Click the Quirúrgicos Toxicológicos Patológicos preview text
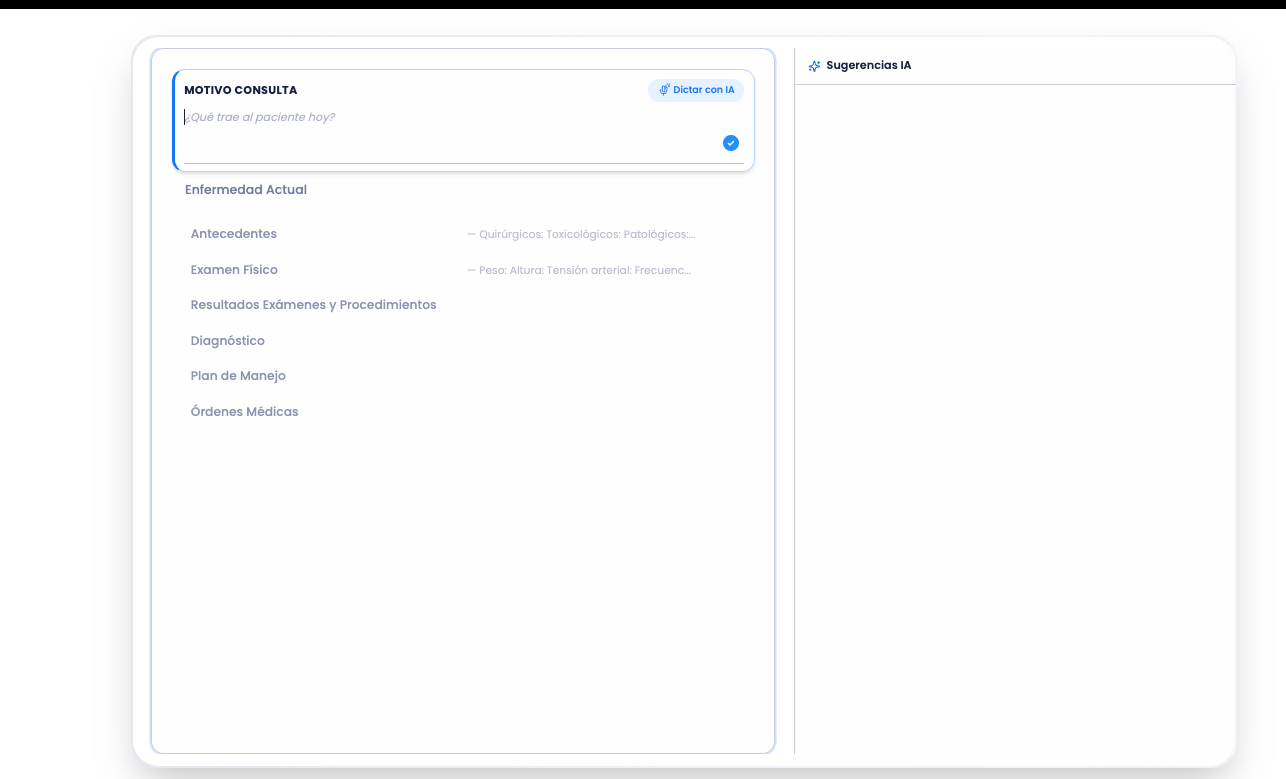This screenshot has height=779, width=1286. point(582,235)
